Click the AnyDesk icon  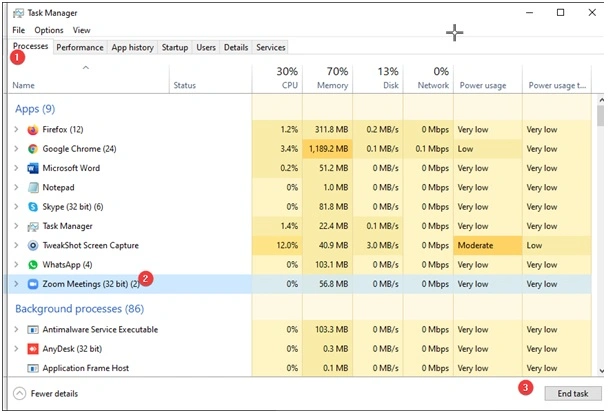33,349
